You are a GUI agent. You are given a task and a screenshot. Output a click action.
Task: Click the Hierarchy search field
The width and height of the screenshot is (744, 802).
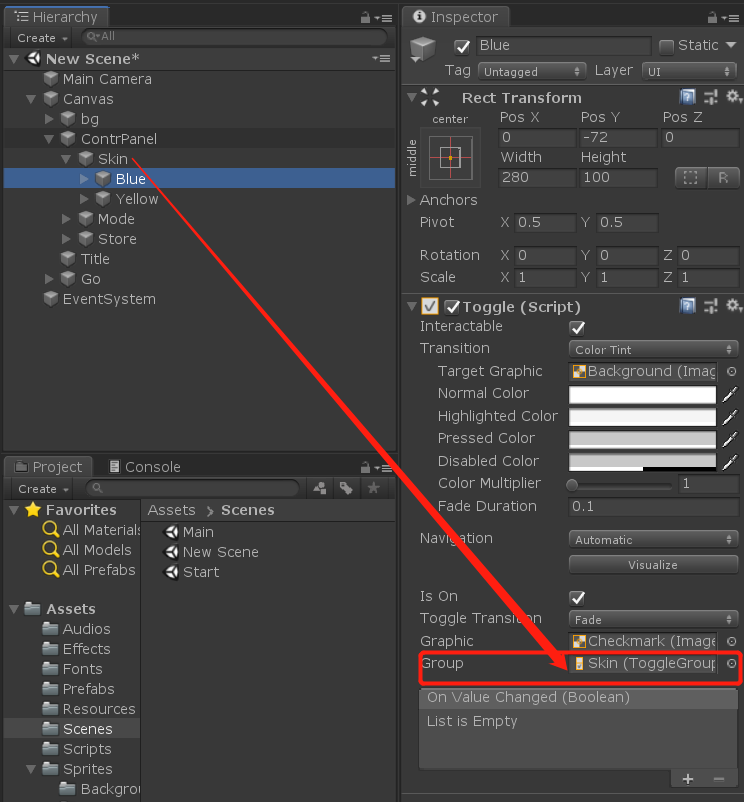tap(234, 37)
